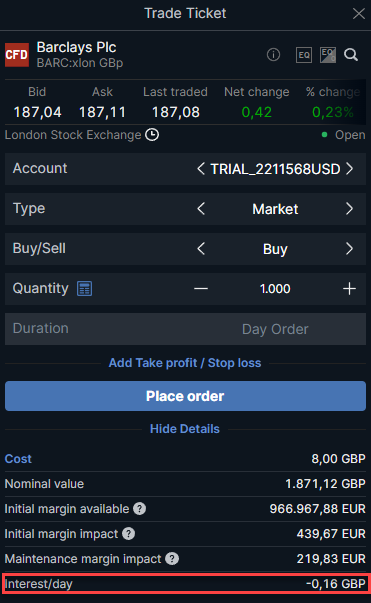
Task: Add Take profit / Stop loss
Action: (185, 363)
